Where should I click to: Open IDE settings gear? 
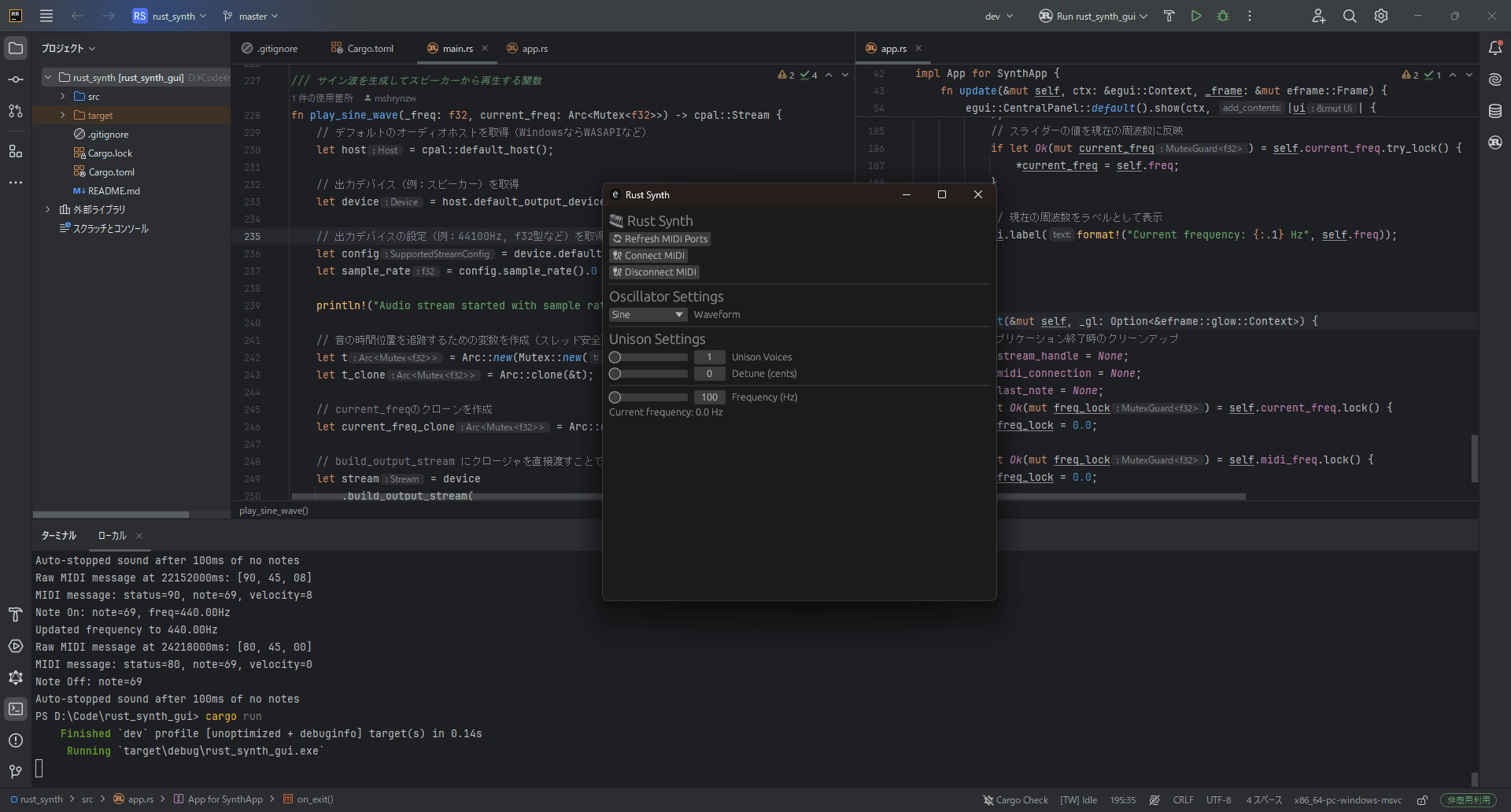1381,16
